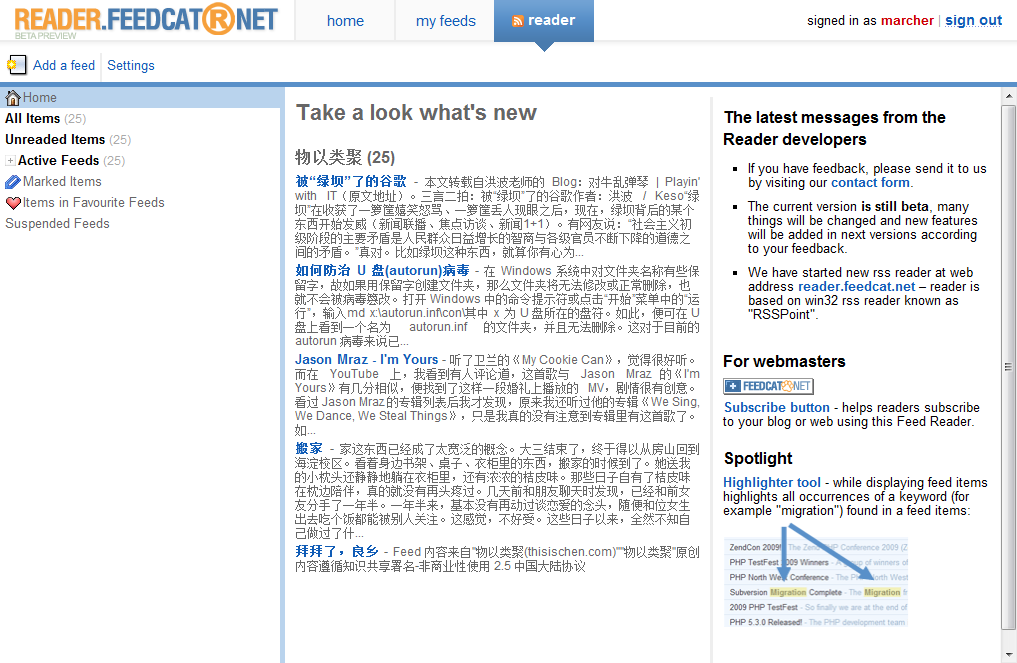Select All Items in sidebar
Screen dimensions: 1017x663
(32, 119)
